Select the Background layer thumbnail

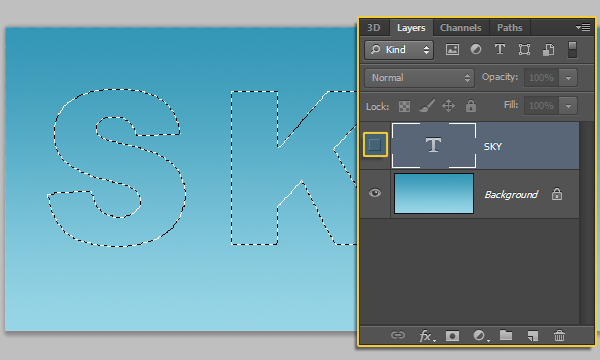tap(434, 193)
